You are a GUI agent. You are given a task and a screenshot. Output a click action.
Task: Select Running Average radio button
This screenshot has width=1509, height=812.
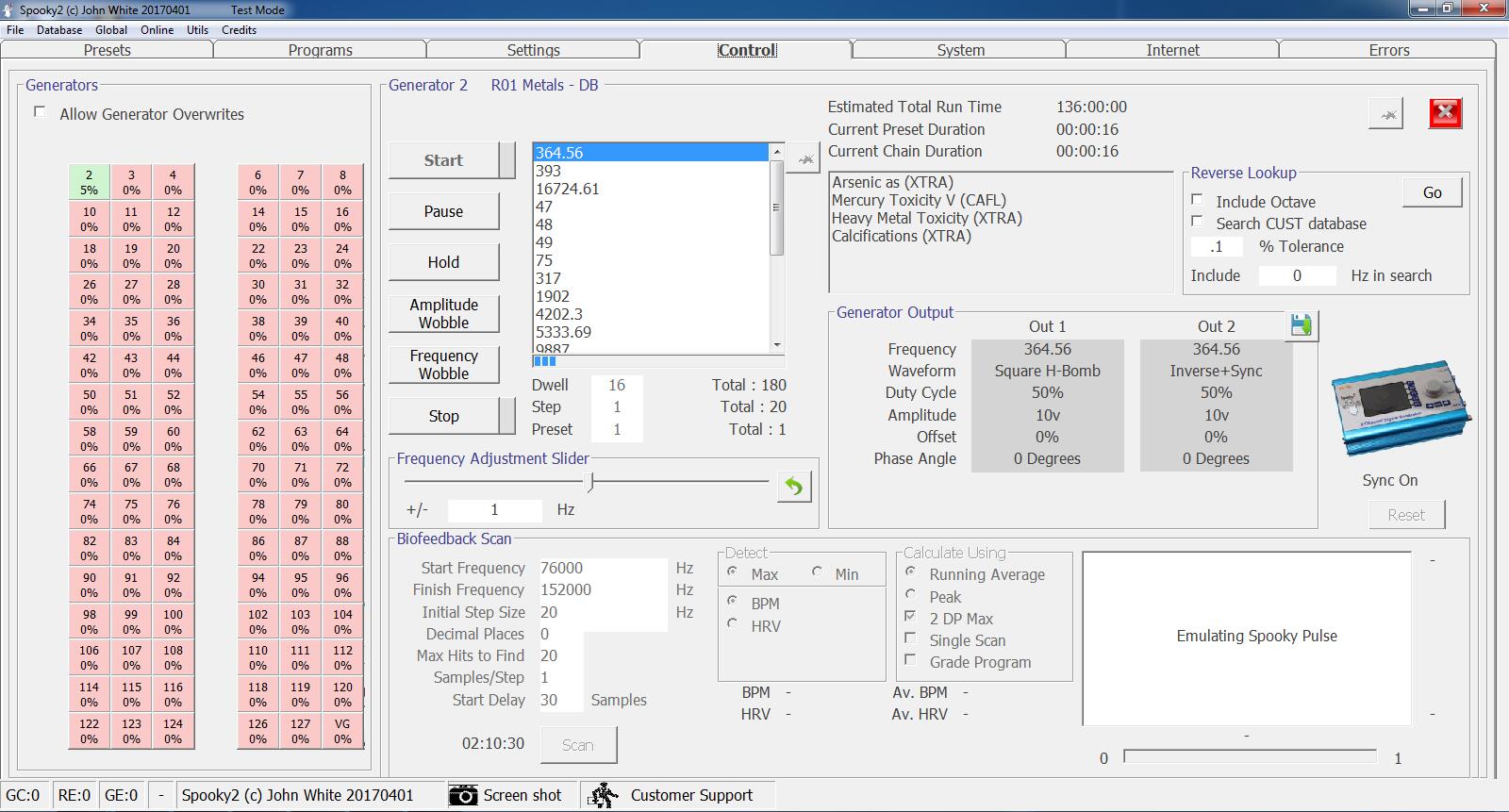[910, 572]
